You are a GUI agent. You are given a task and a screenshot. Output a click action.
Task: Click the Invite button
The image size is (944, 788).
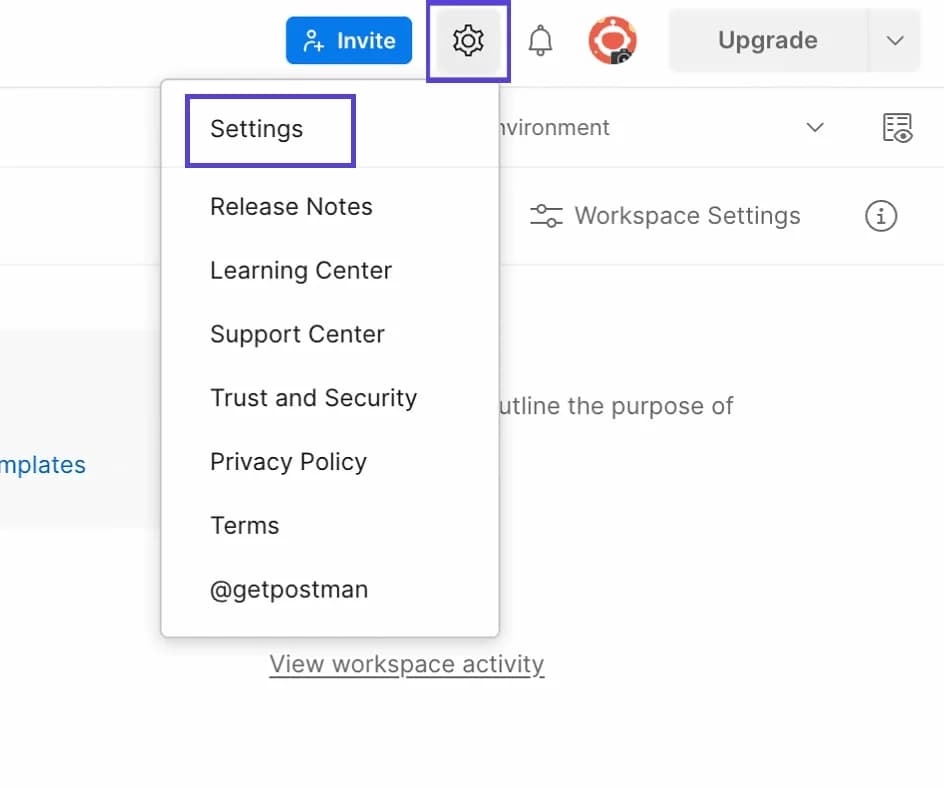pyautogui.click(x=348, y=40)
